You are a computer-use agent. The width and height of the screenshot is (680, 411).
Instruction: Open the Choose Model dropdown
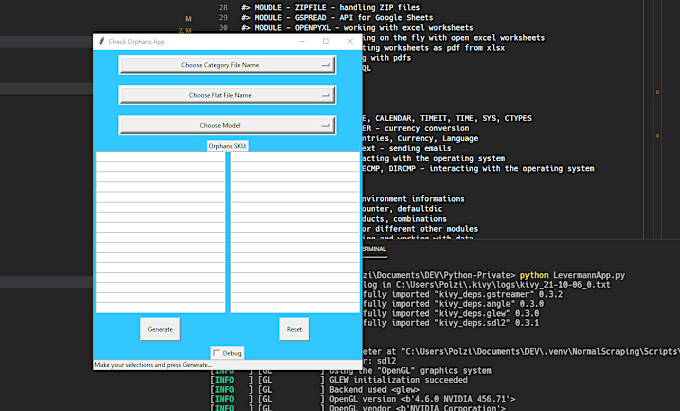pos(227,125)
